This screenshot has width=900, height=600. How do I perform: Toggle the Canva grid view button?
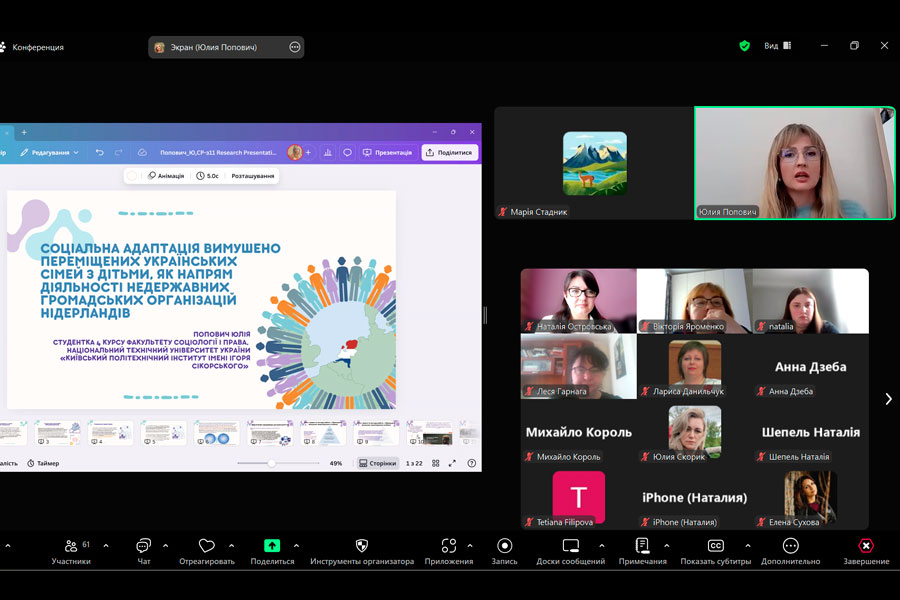click(x=436, y=463)
